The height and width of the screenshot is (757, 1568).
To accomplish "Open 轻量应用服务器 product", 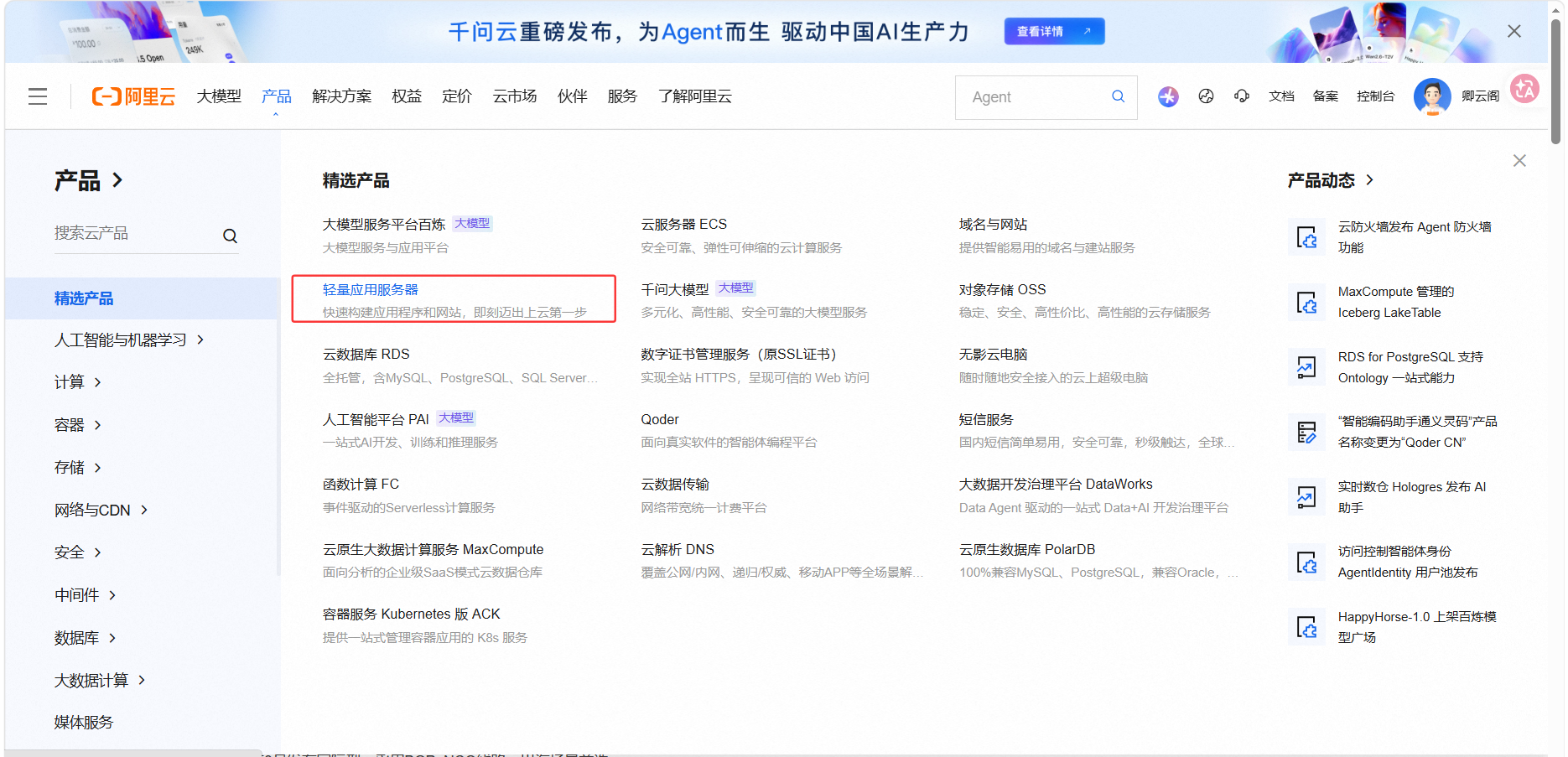I will tap(371, 289).
